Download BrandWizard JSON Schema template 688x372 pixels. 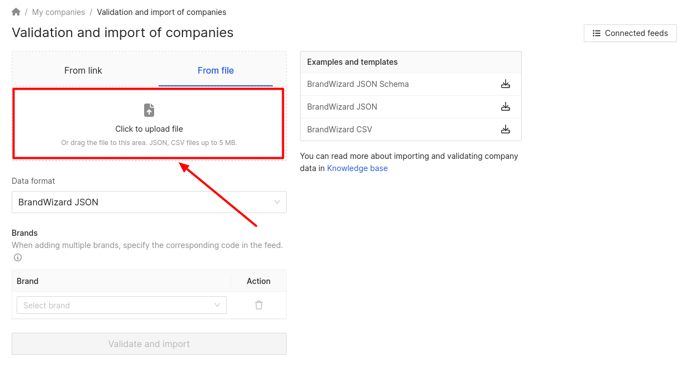505,84
